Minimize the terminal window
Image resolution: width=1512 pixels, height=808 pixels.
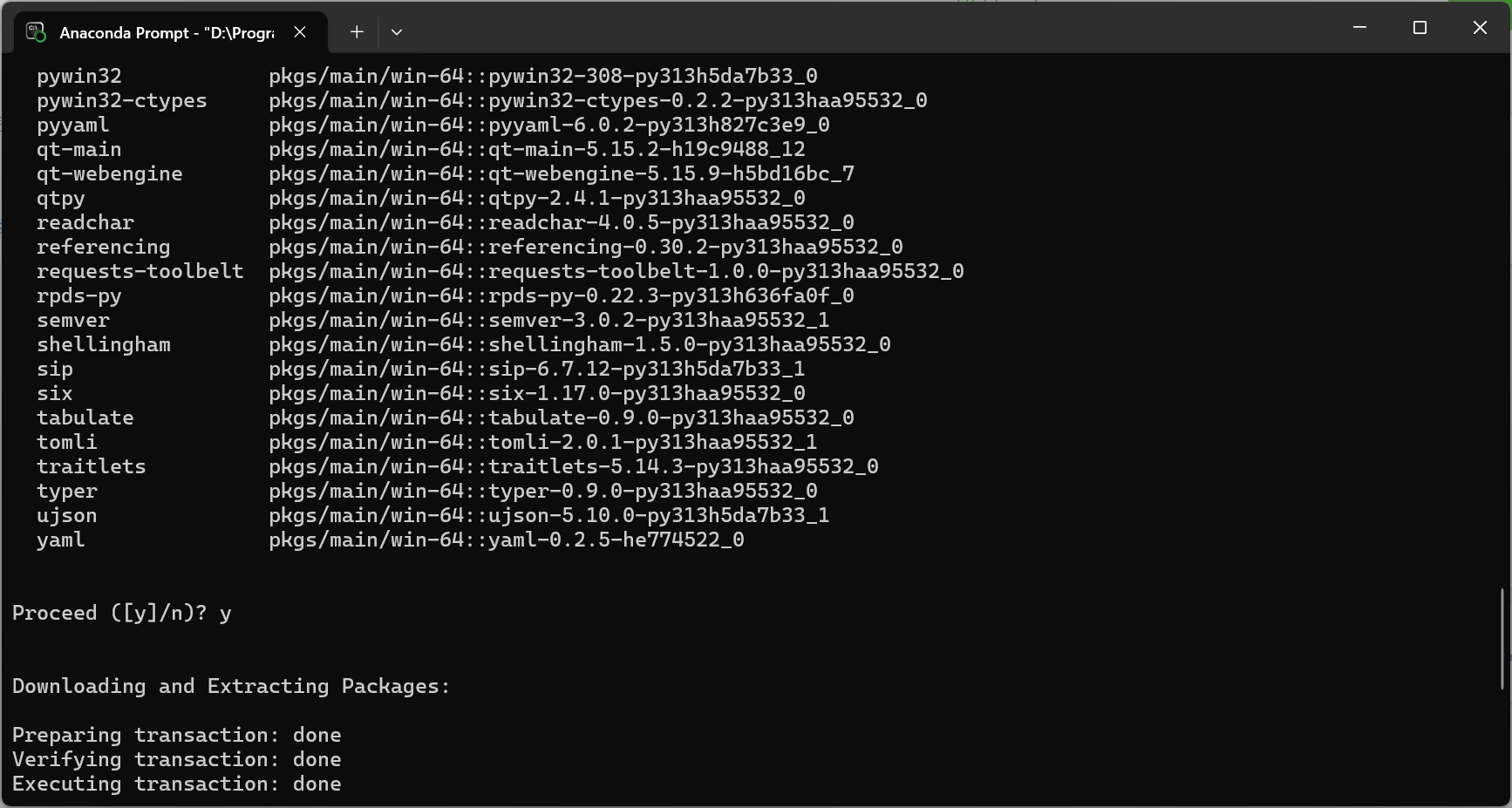click(x=1359, y=28)
